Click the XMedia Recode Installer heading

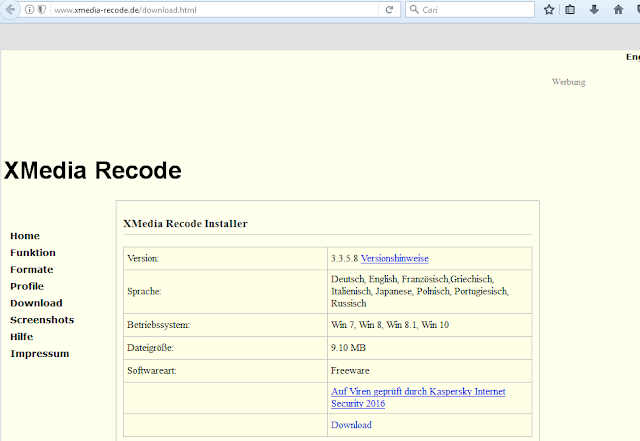click(185, 224)
